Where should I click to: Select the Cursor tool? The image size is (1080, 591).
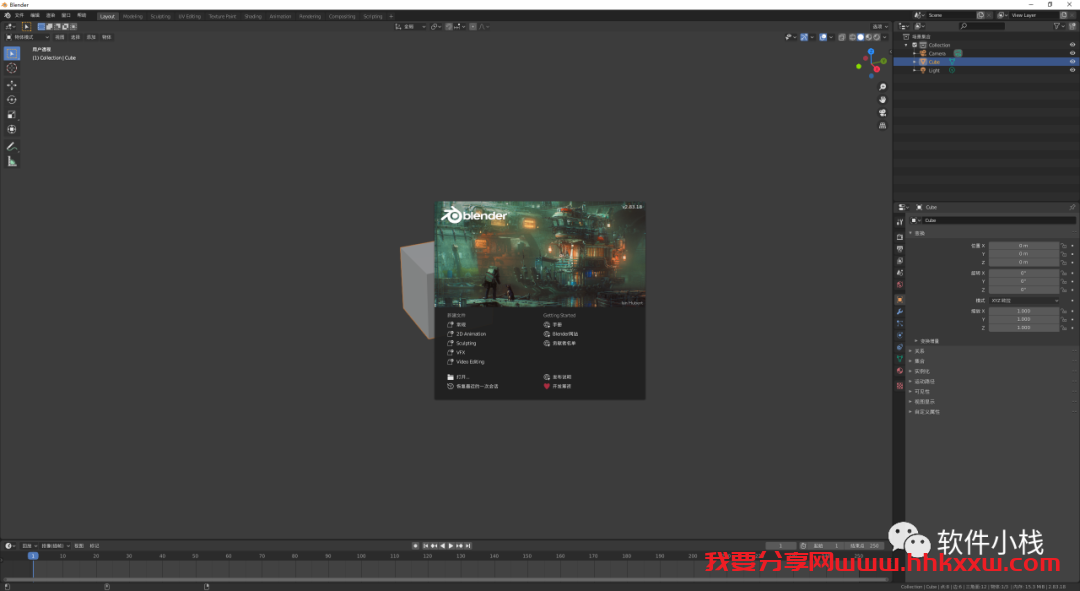[x=12, y=68]
